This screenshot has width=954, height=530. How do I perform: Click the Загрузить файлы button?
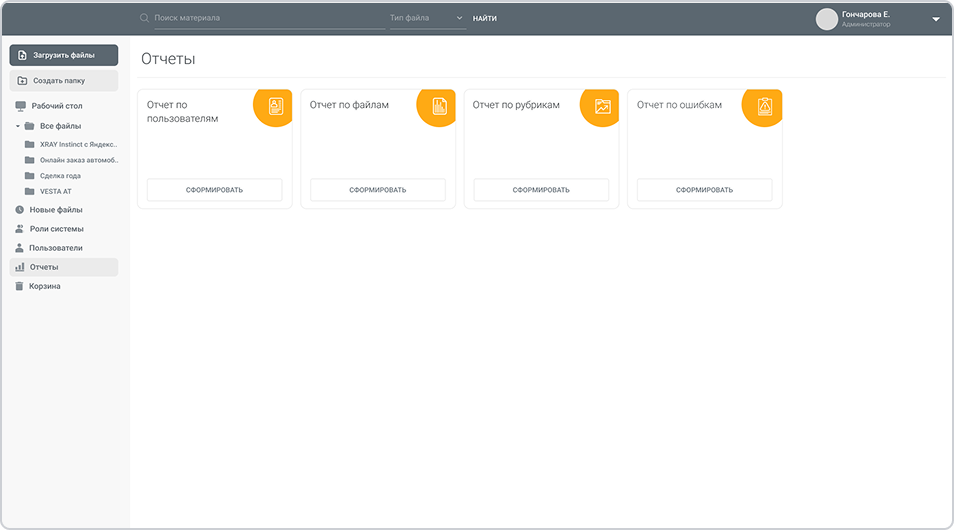(64, 55)
